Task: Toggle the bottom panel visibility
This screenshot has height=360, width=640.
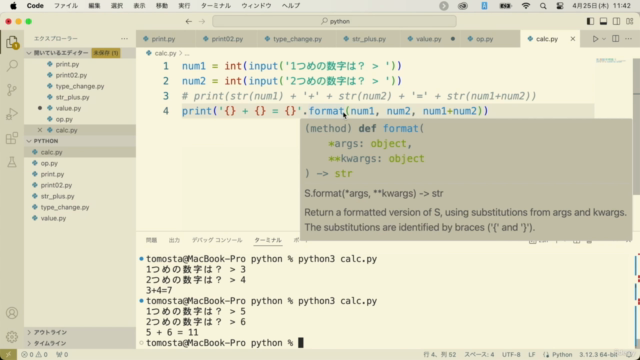Action: pos(603,21)
